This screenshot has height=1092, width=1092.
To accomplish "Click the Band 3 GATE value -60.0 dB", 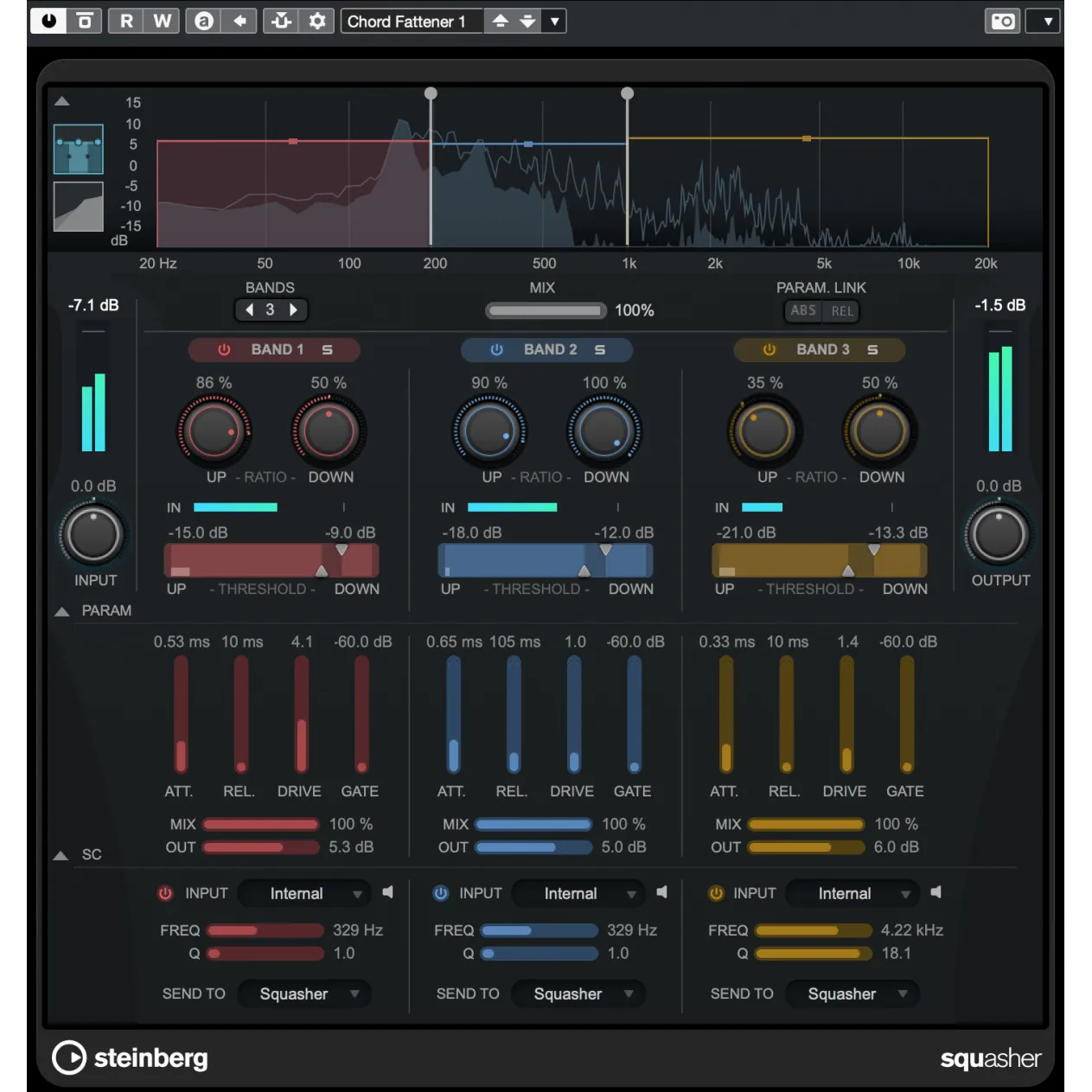I will click(x=908, y=642).
